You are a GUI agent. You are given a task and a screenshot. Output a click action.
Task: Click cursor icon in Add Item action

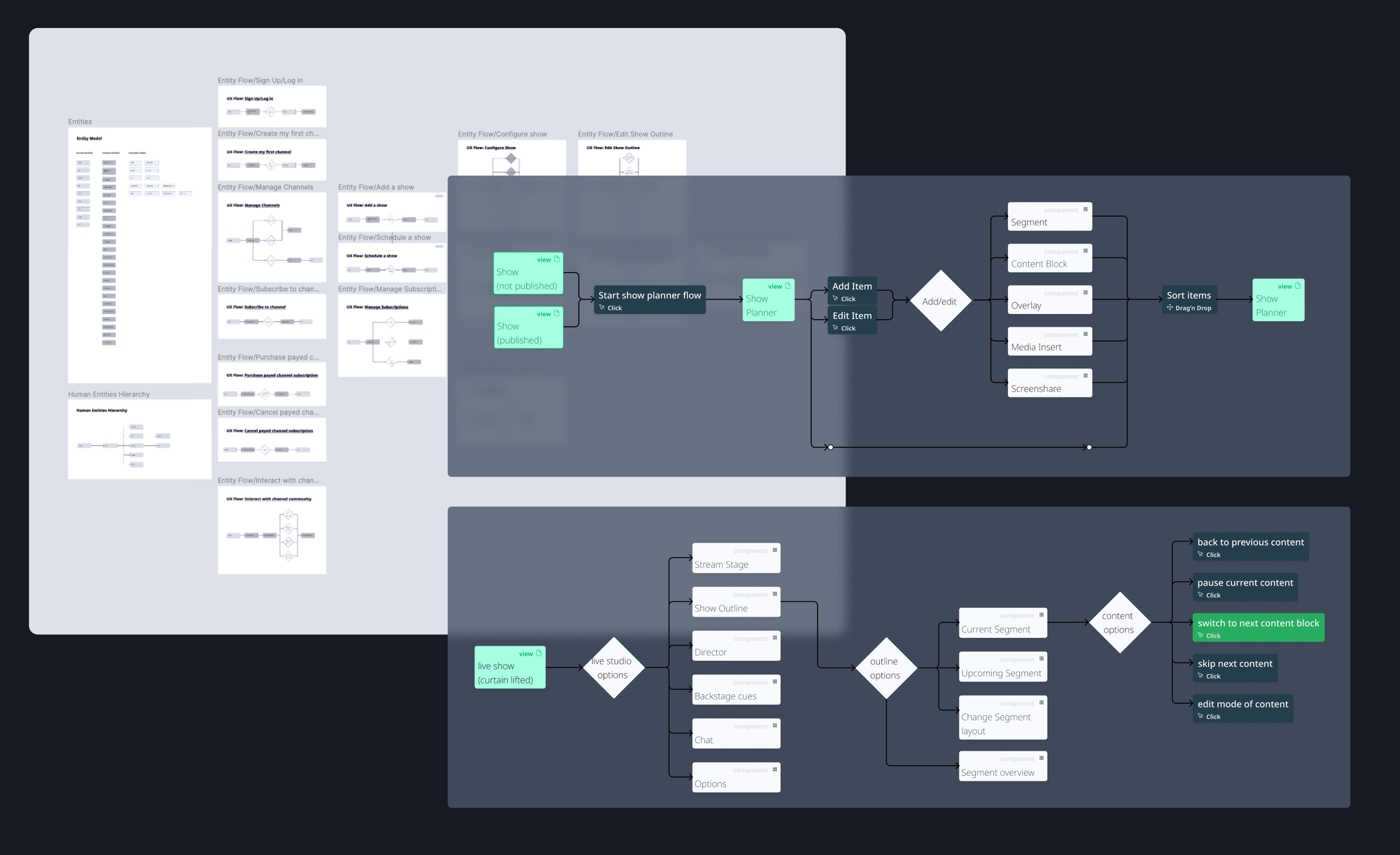pos(835,298)
